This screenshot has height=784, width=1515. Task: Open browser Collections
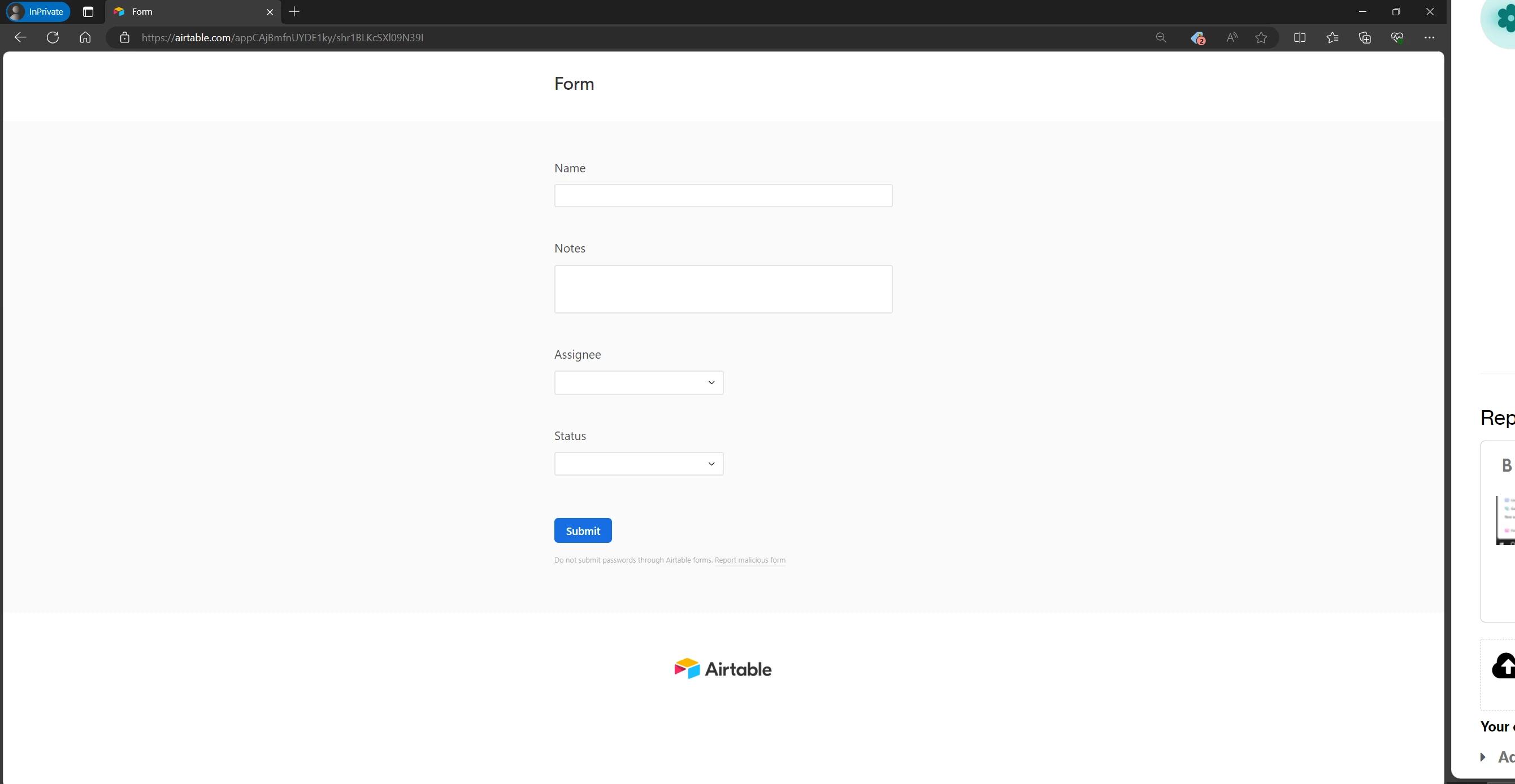(1365, 38)
